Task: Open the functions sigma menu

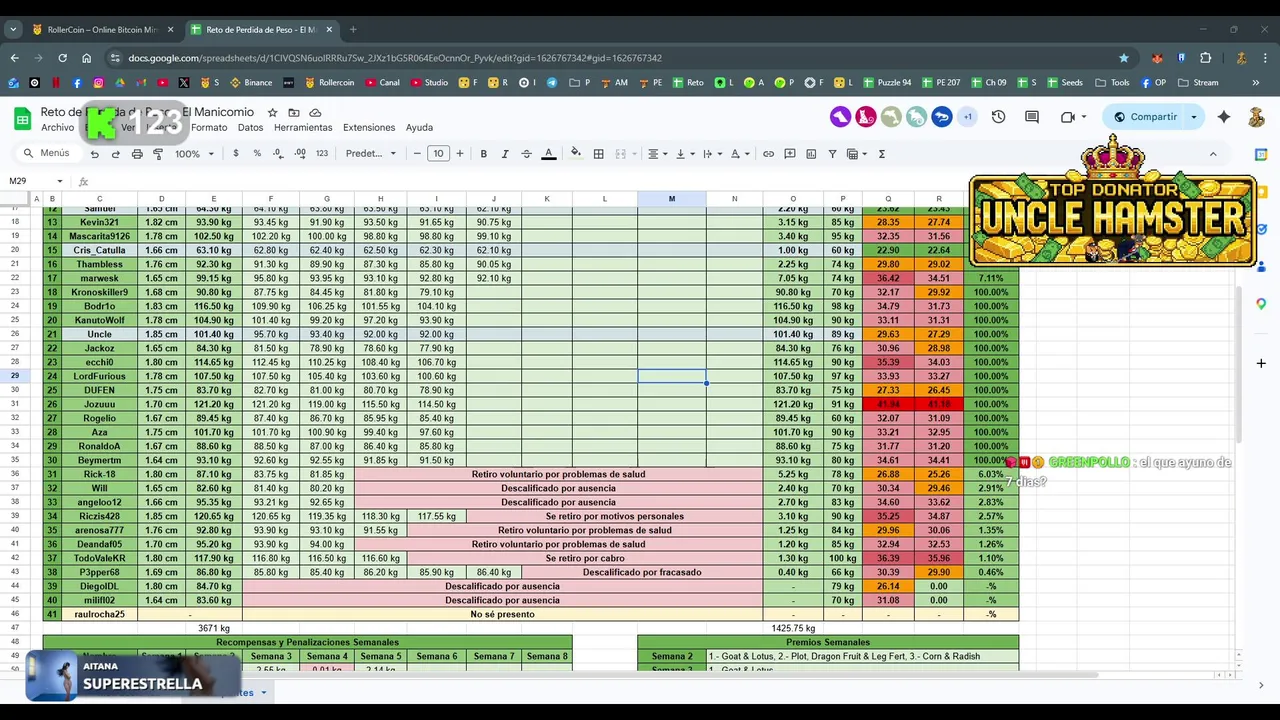Action: click(x=881, y=154)
